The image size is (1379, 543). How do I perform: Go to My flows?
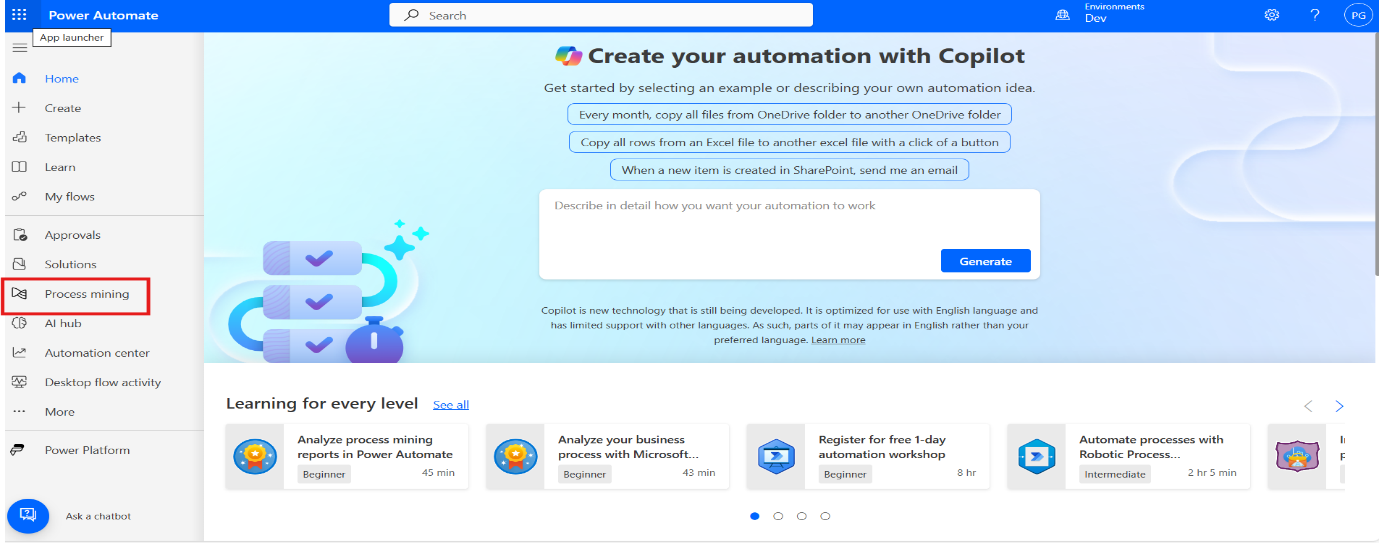tap(69, 197)
